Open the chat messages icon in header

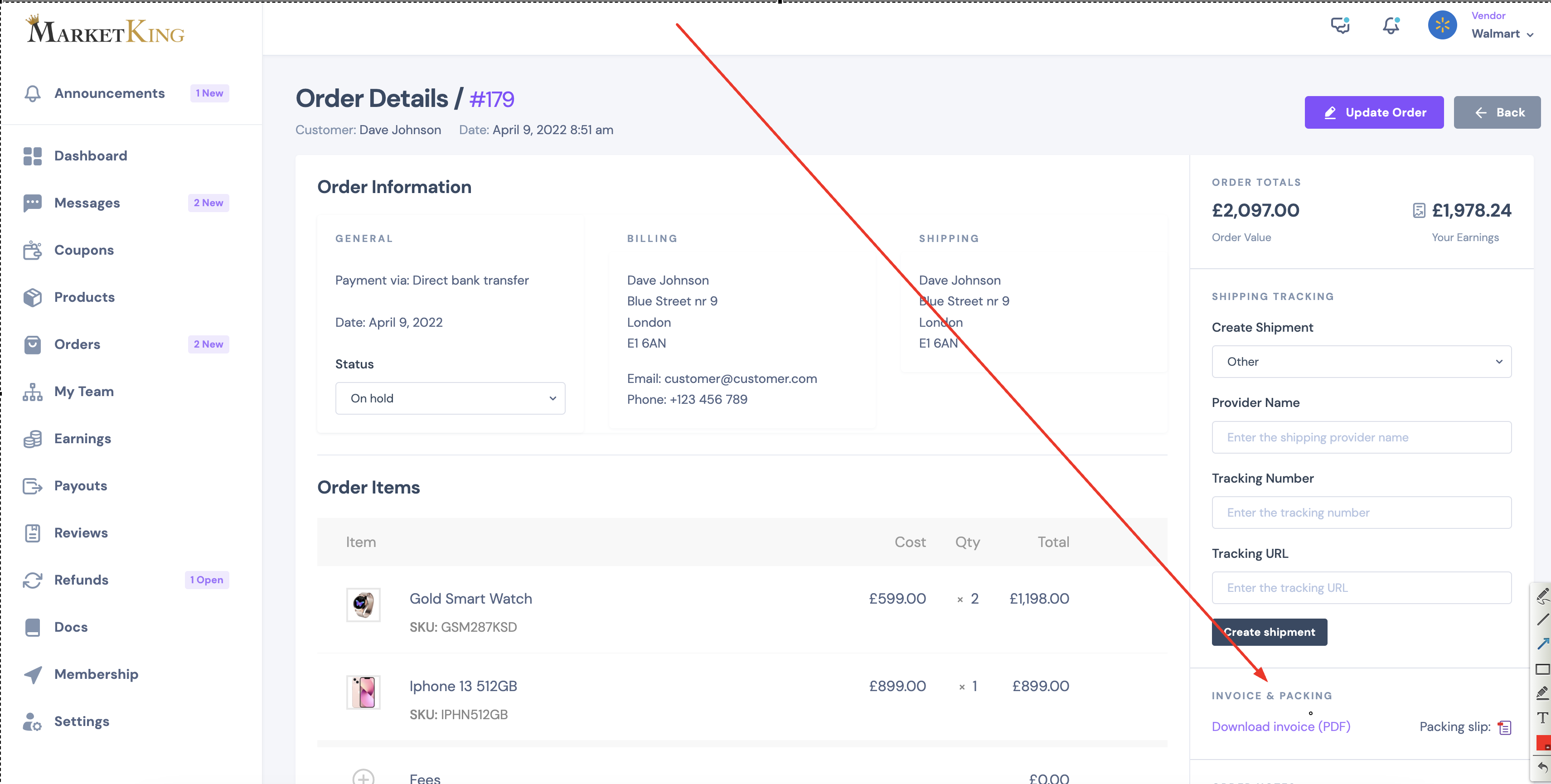coord(1340,25)
